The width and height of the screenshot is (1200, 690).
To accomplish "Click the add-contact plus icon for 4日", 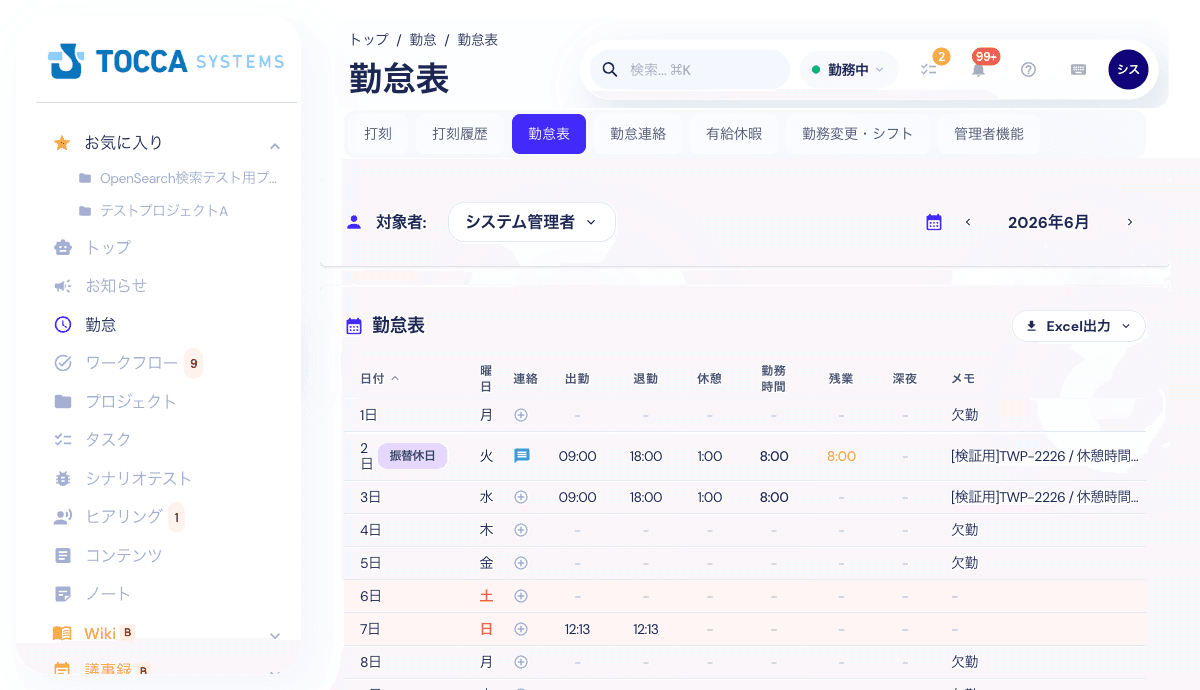I will (x=521, y=530).
